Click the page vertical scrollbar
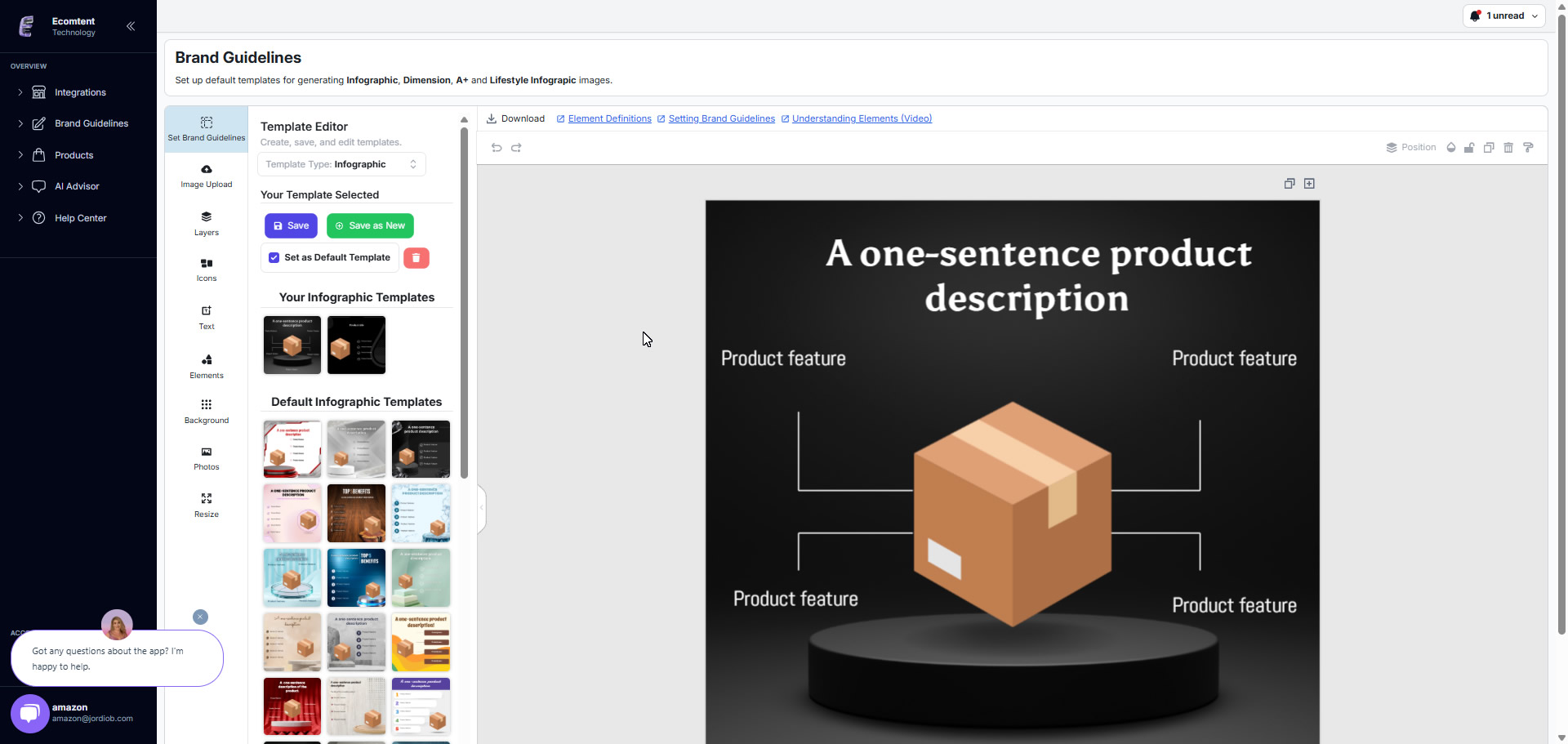The width and height of the screenshot is (1568, 744). tap(1561, 324)
